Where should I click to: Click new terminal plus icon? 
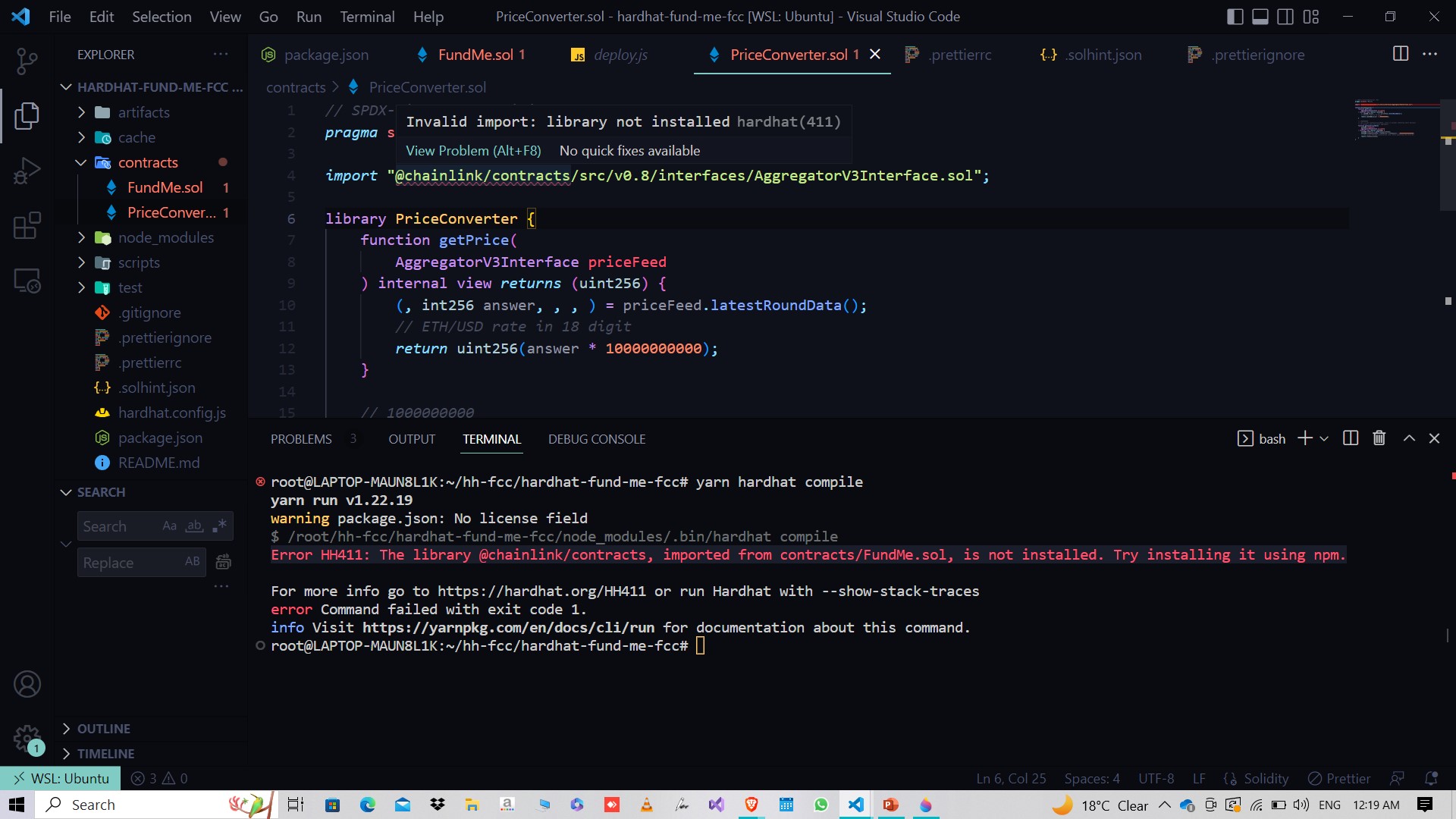point(1305,438)
